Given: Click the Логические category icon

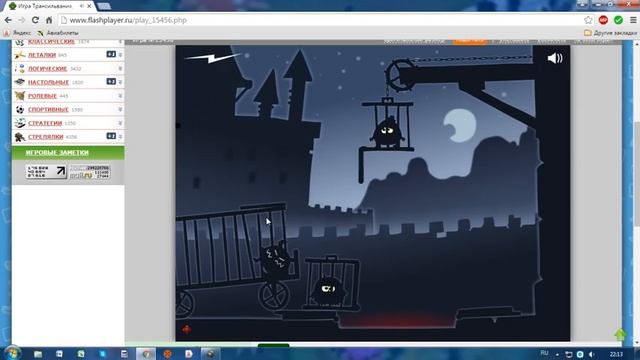Looking at the screenshot, I should click(20, 69).
